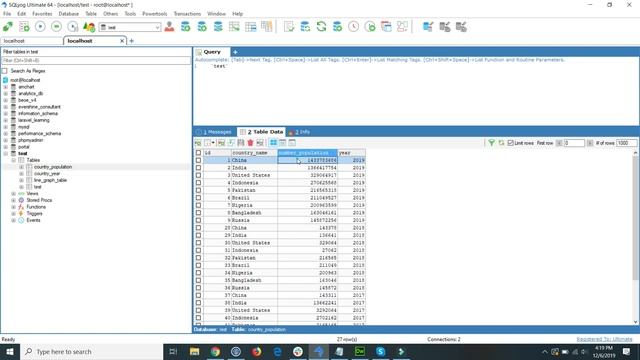Switch to form view icon in the result toolbar
This screenshot has width=640, height=360.
(282, 142)
